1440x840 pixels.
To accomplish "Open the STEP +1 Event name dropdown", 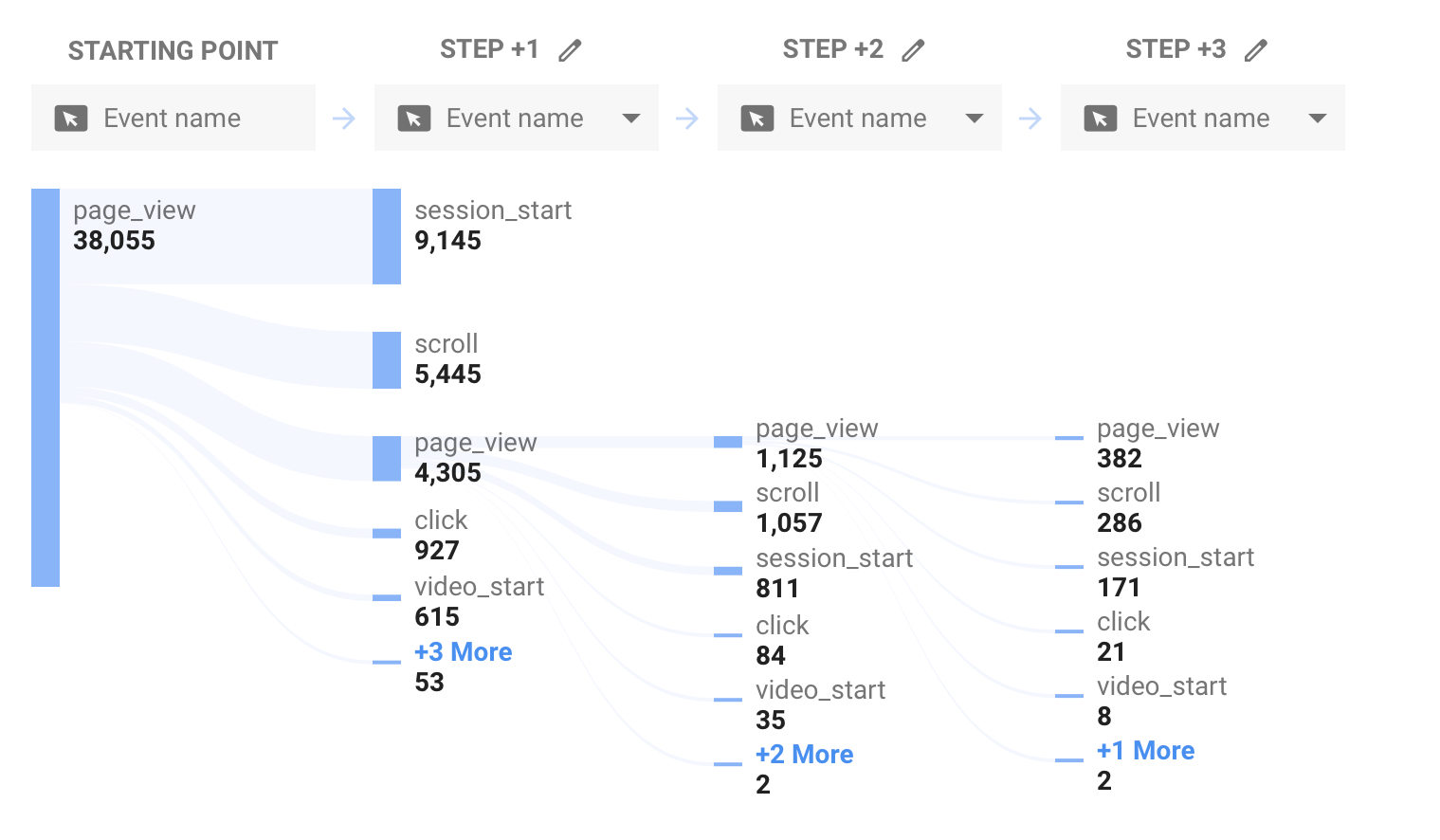I will [517, 118].
